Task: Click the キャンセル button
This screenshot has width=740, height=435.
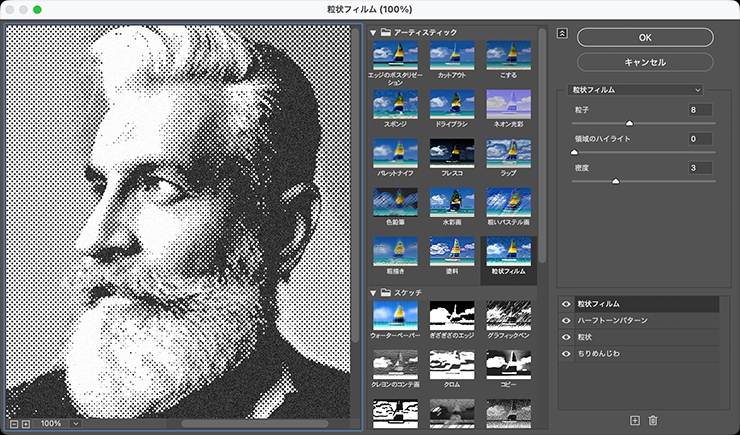Action: coord(645,61)
